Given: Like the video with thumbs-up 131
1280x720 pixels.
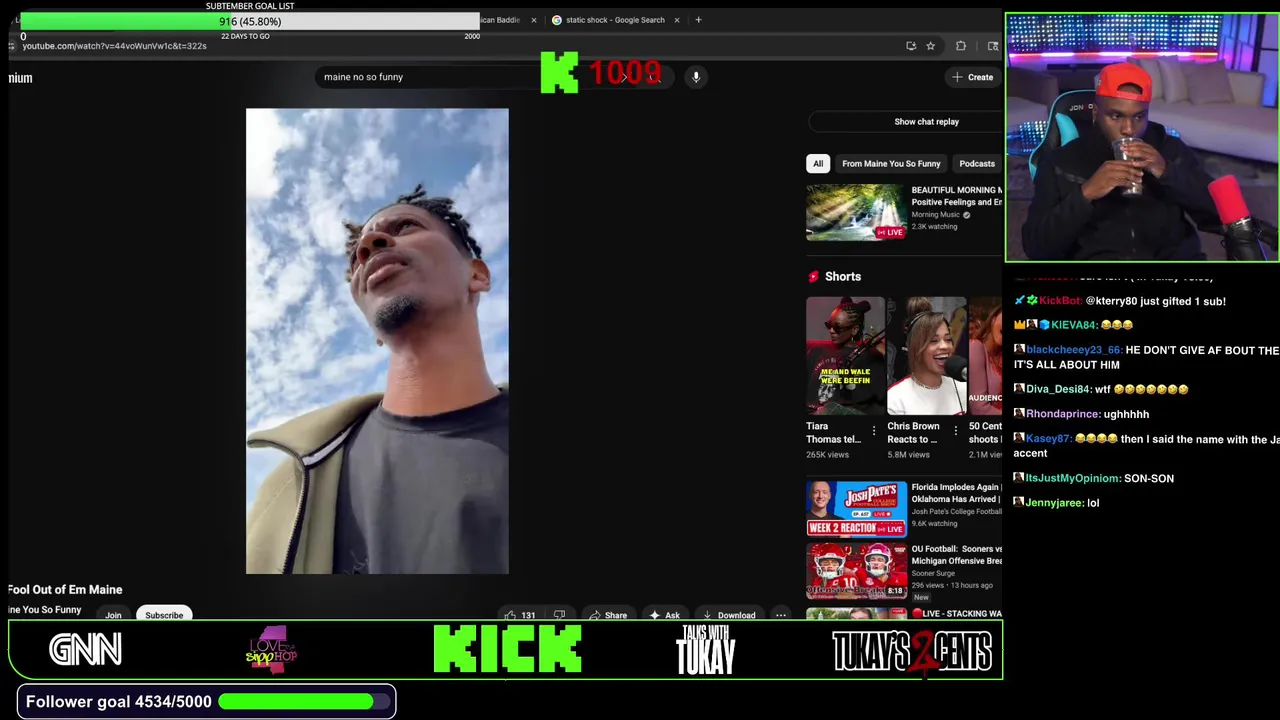Looking at the screenshot, I should tap(520, 615).
